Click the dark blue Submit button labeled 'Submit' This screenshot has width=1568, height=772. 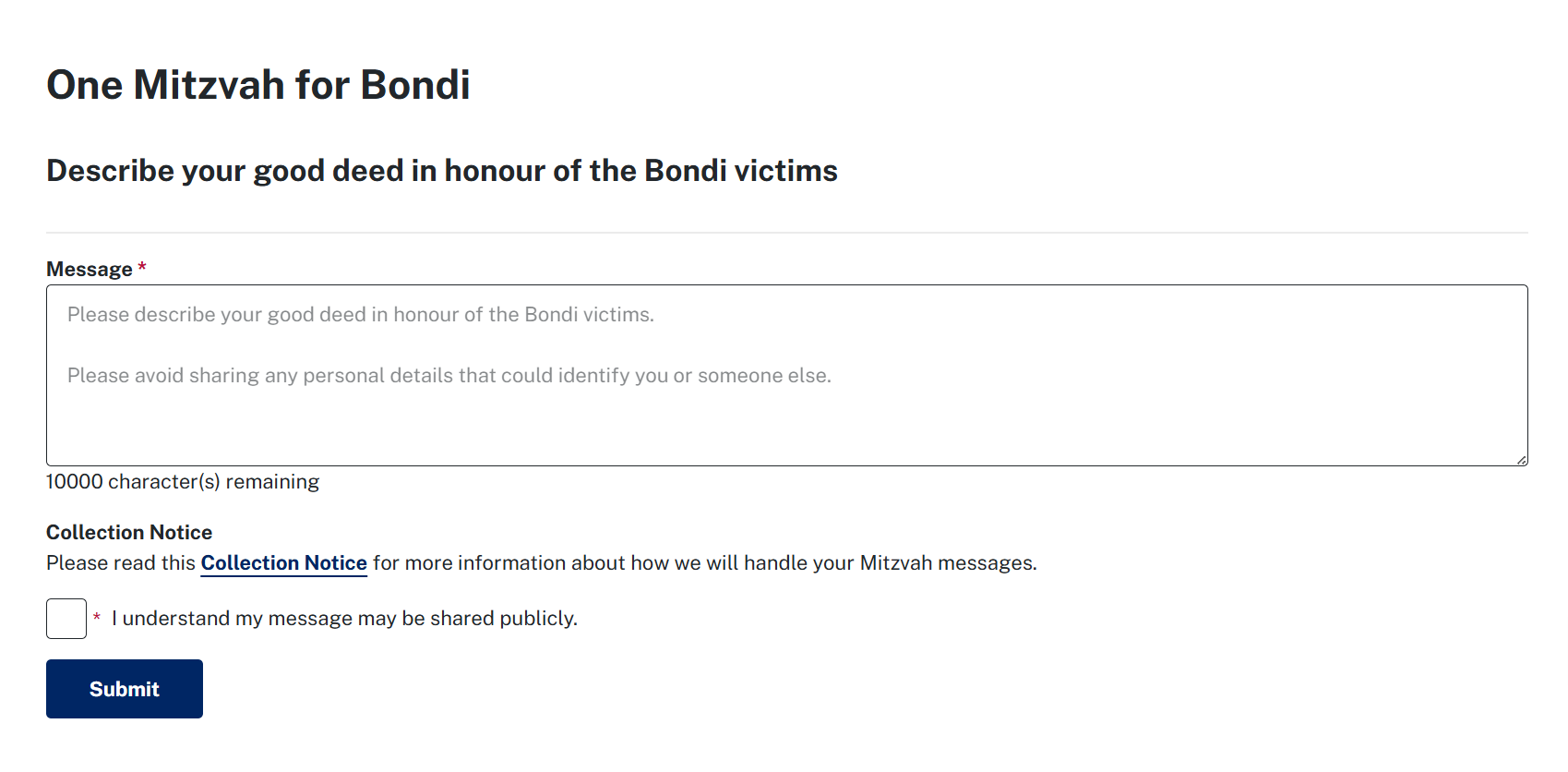click(x=124, y=688)
